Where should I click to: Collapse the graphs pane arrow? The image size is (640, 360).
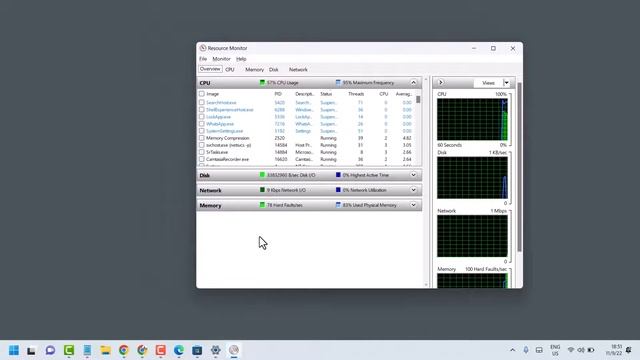pos(441,82)
